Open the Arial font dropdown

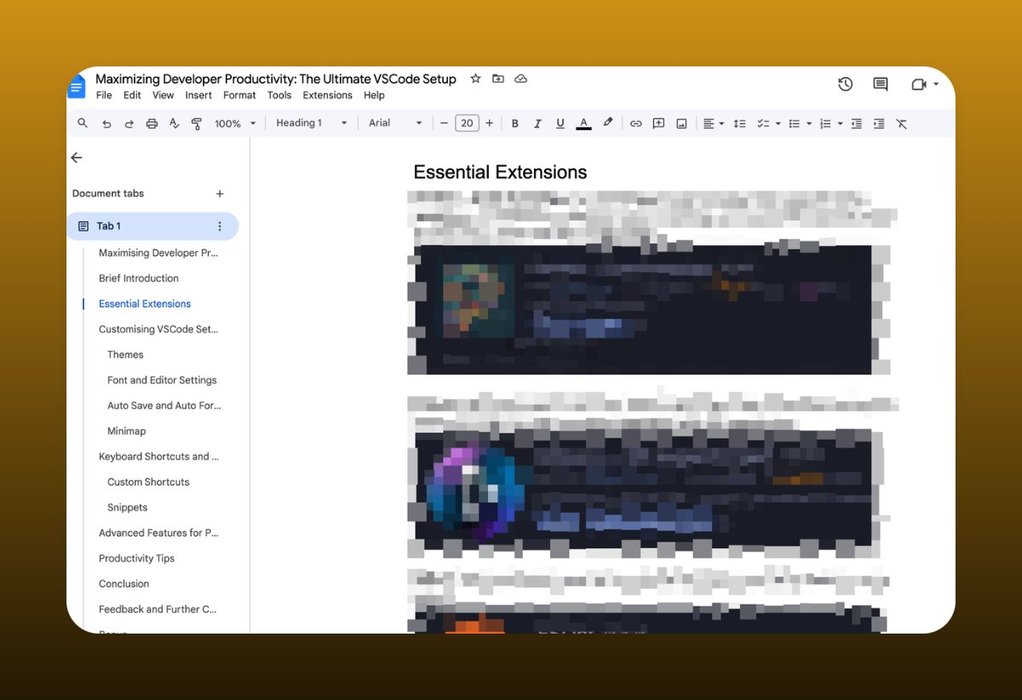[x=396, y=123]
